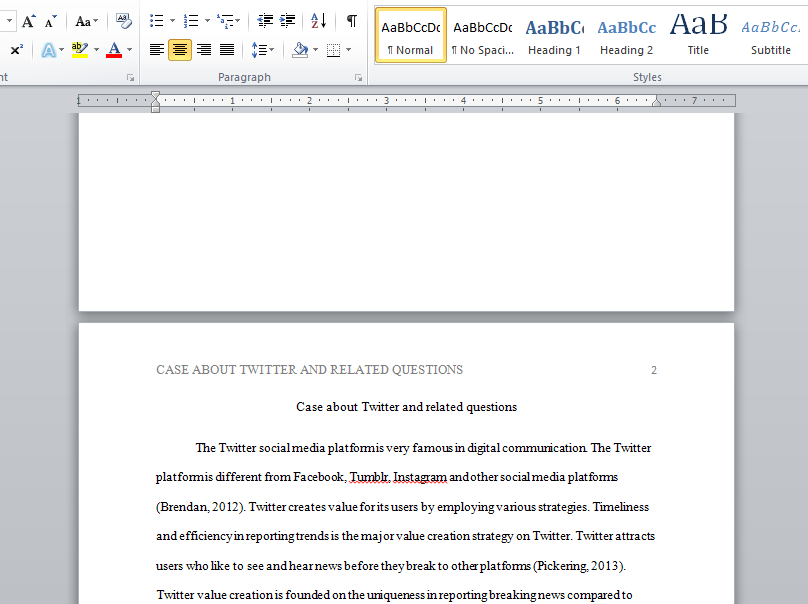The height and width of the screenshot is (604, 808).
Task: Click the citation (Brendan, 2012)
Action: point(201,507)
